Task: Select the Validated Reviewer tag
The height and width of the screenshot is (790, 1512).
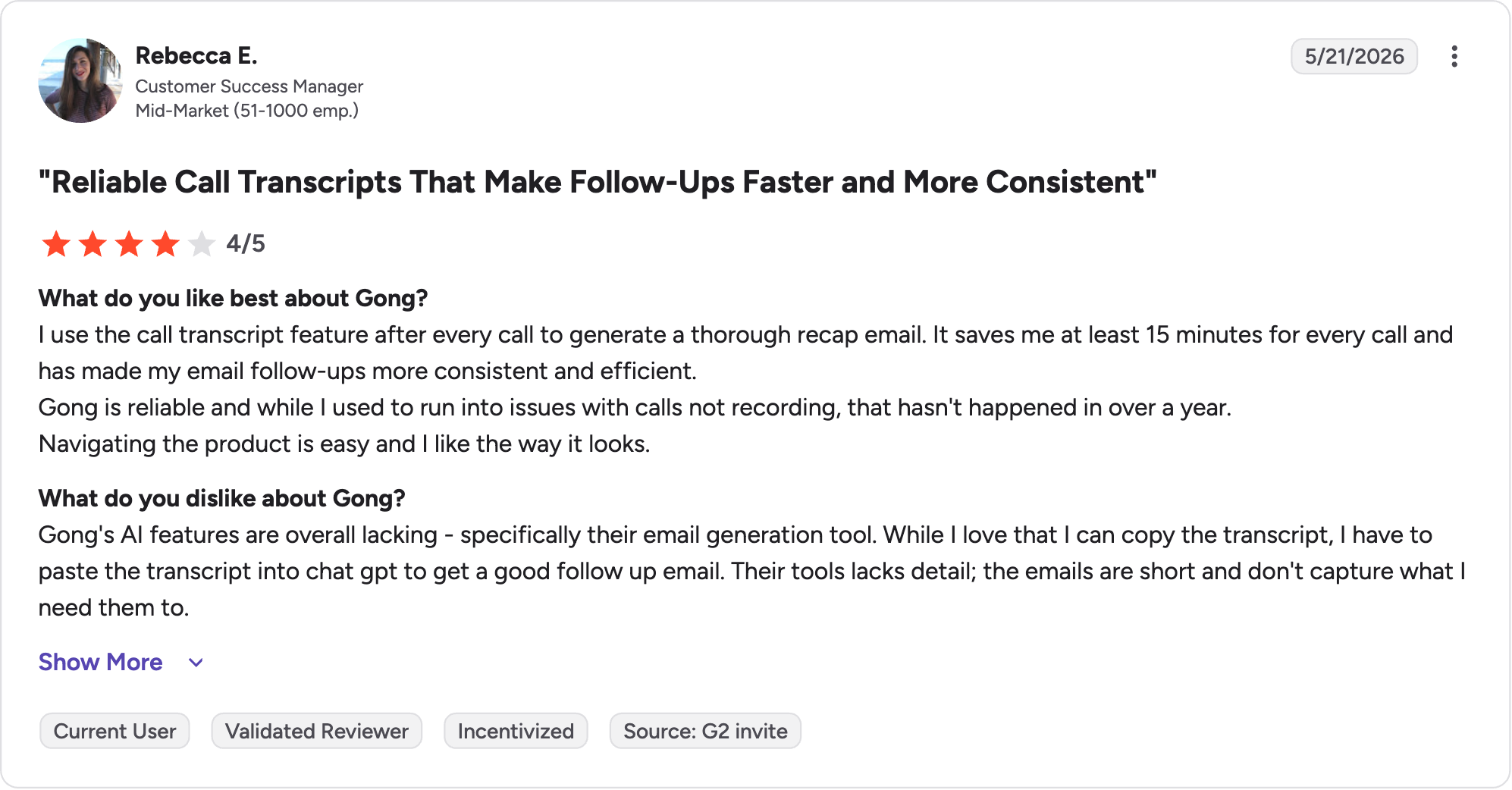Action: 317,731
